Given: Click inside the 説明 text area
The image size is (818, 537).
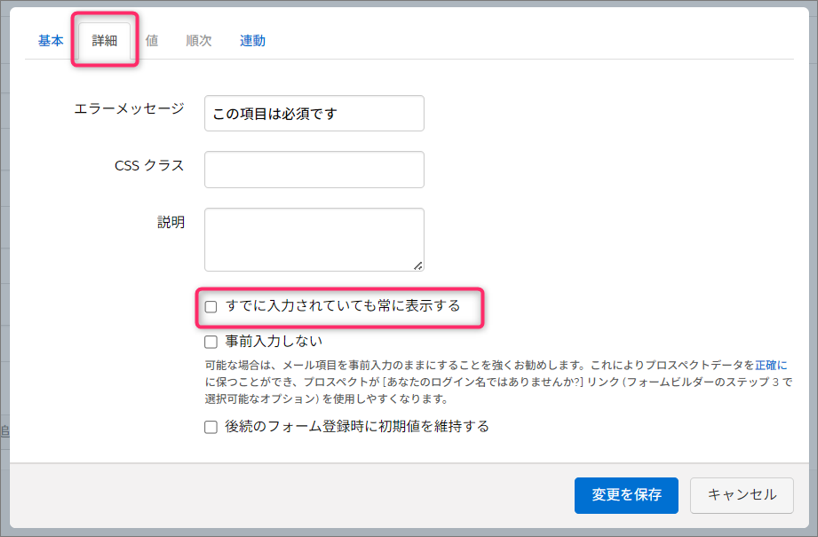Looking at the screenshot, I should (314, 239).
